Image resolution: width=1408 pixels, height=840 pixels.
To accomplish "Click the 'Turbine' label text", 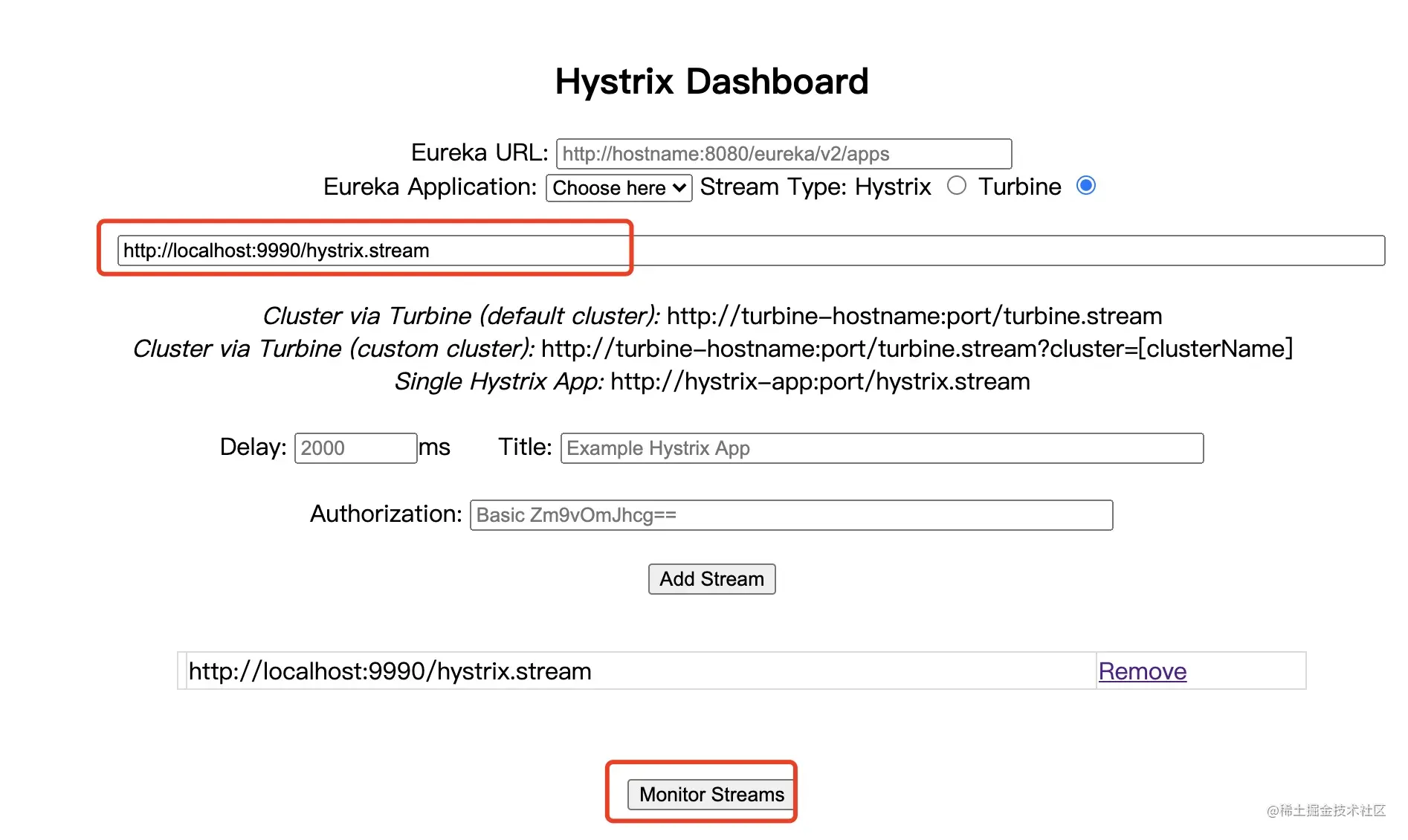I will (1020, 187).
